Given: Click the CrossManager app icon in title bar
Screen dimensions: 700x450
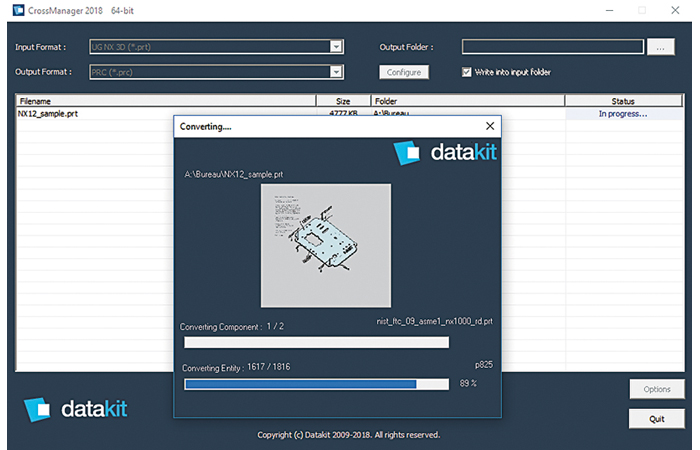Looking at the screenshot, I should pos(18,10).
